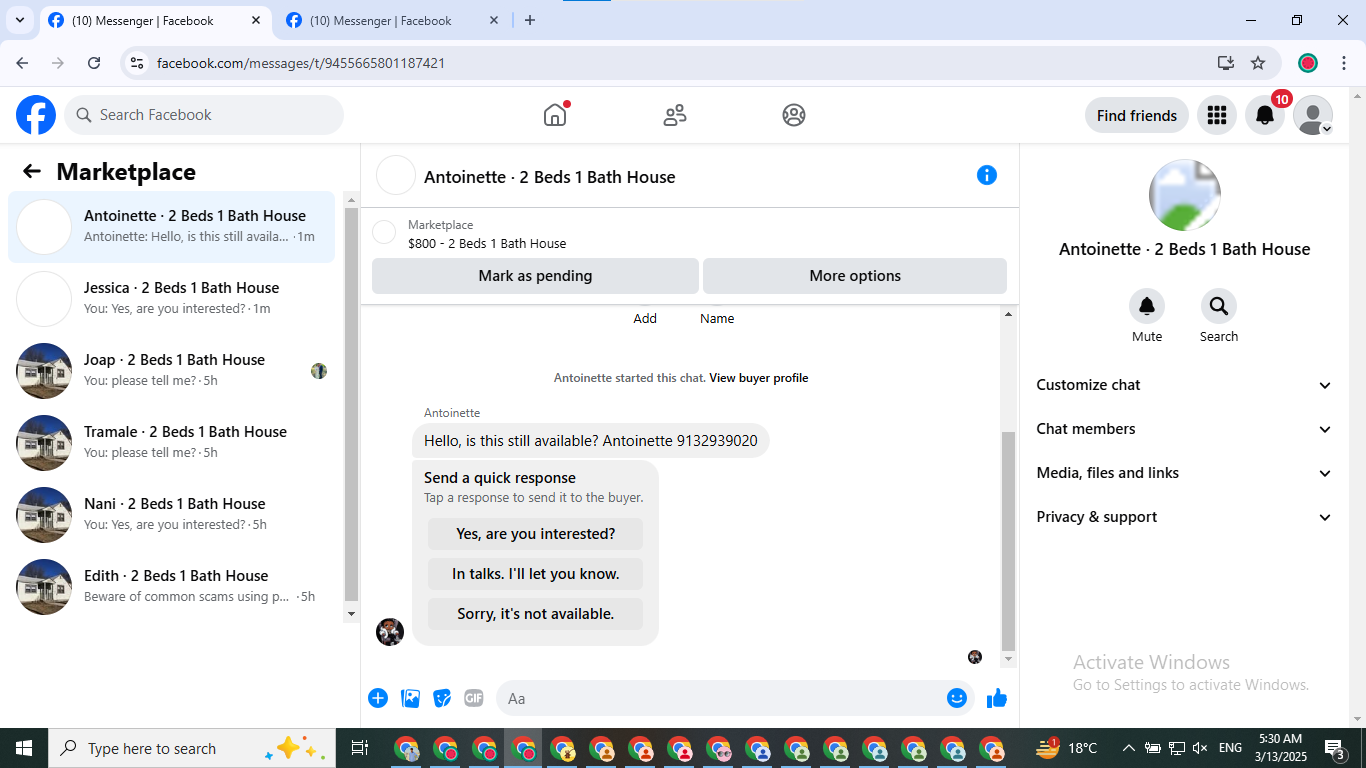Install app icon in address bar

click(1226, 63)
